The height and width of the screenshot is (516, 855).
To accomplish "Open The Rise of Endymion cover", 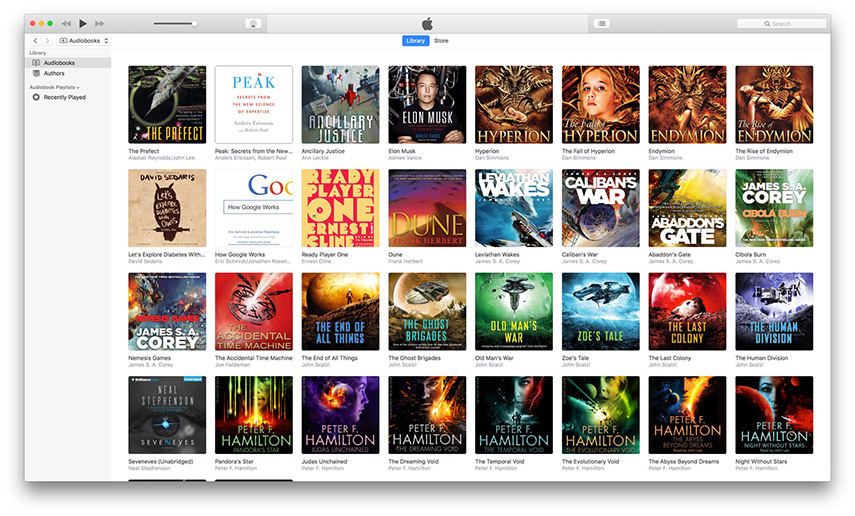I will click(x=774, y=105).
